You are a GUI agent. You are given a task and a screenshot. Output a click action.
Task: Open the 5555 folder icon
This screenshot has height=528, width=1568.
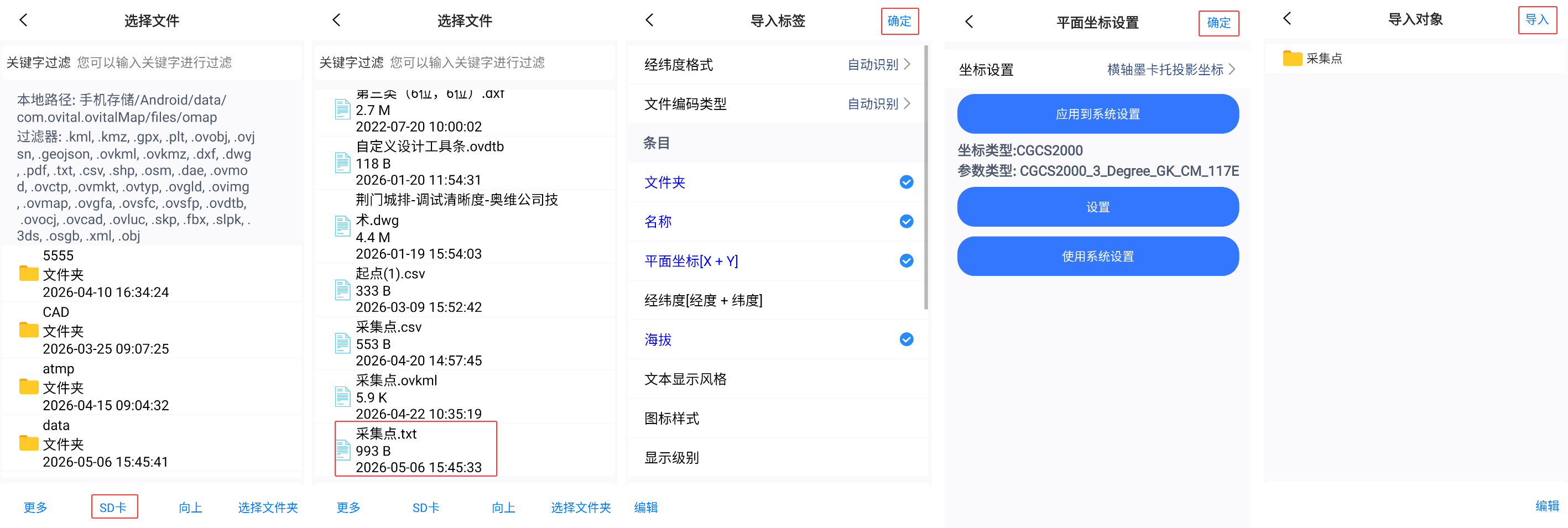pos(29,274)
